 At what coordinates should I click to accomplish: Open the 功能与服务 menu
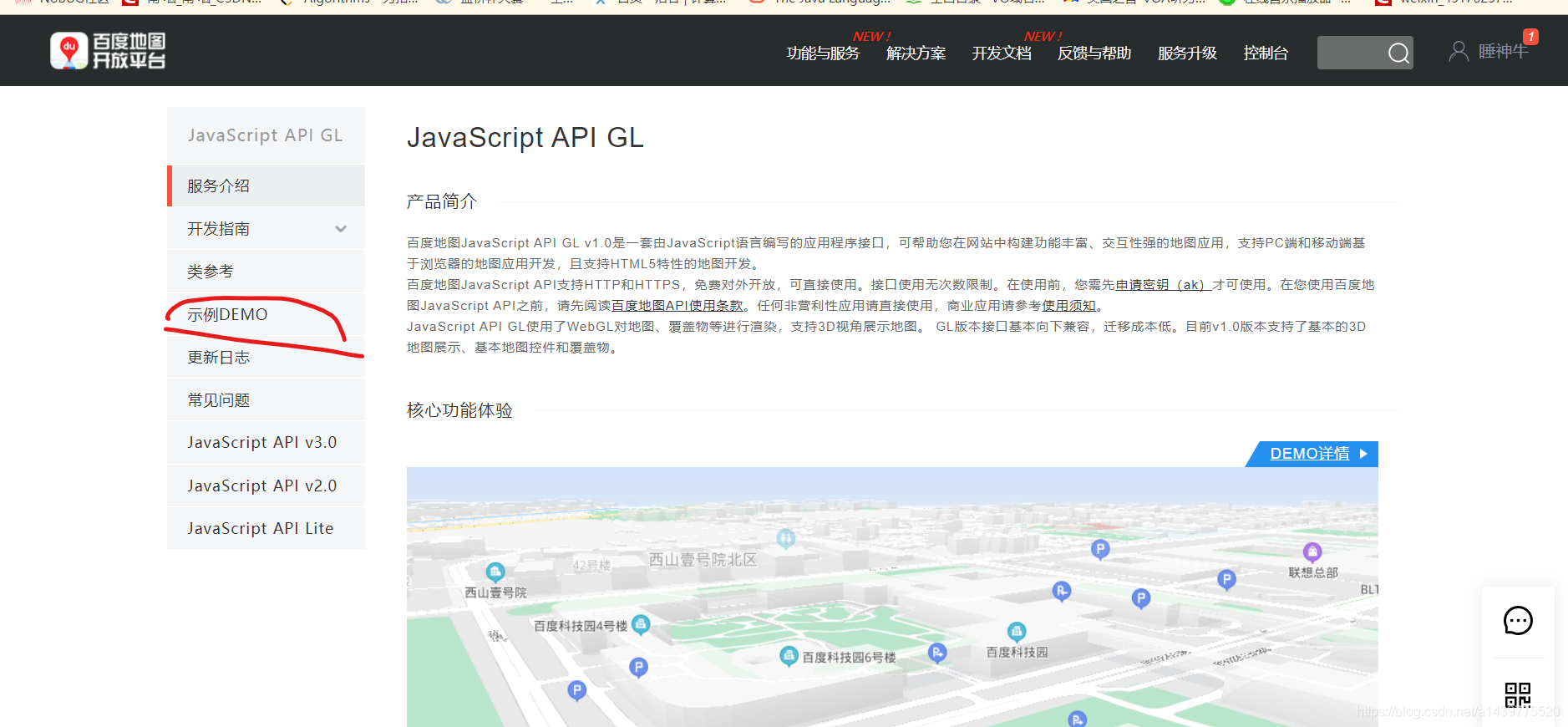click(823, 53)
